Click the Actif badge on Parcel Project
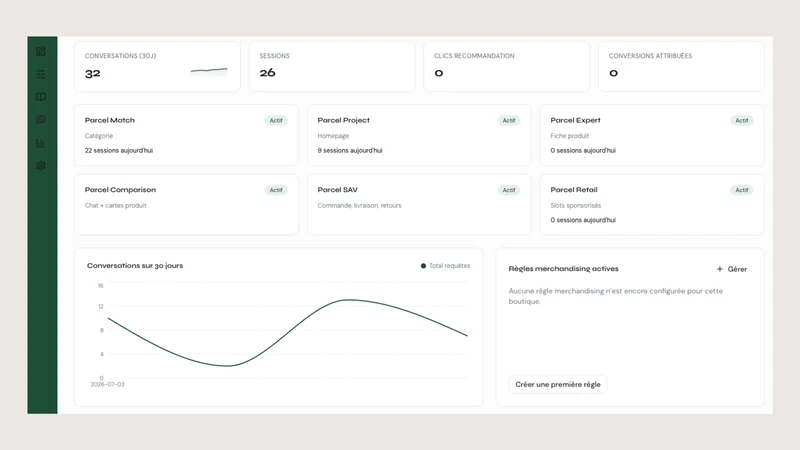This screenshot has width=800, height=450. [x=509, y=120]
